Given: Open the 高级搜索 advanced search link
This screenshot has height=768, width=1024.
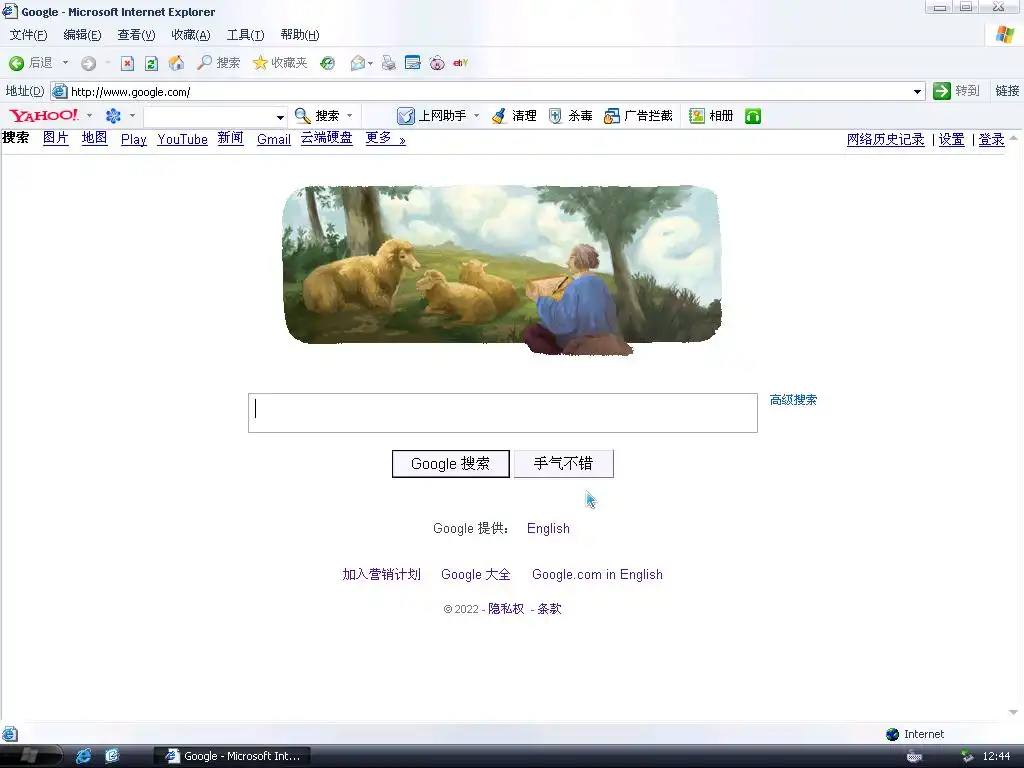Looking at the screenshot, I should point(793,400).
